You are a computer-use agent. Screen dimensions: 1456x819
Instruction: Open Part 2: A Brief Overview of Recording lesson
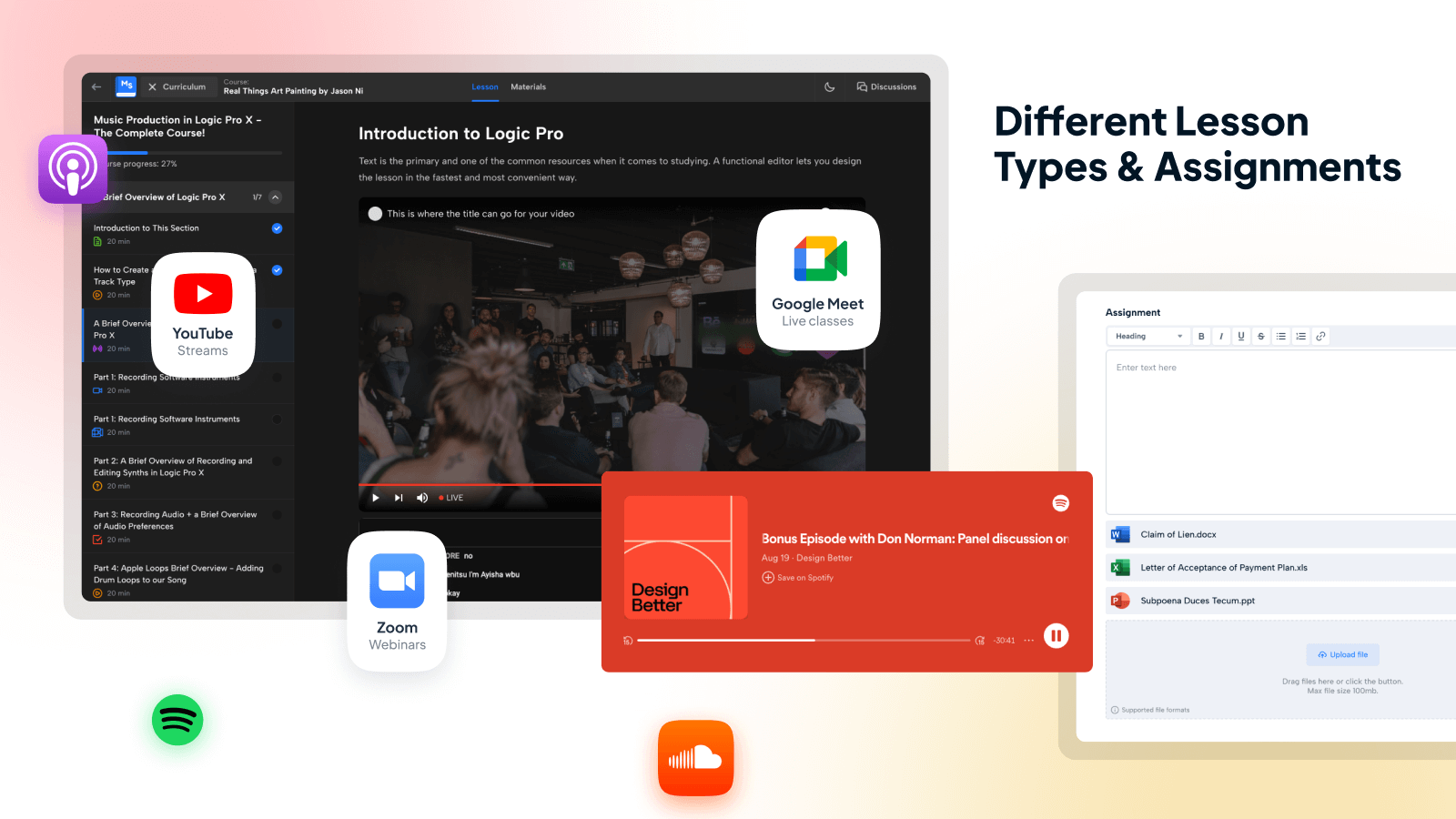(188, 472)
